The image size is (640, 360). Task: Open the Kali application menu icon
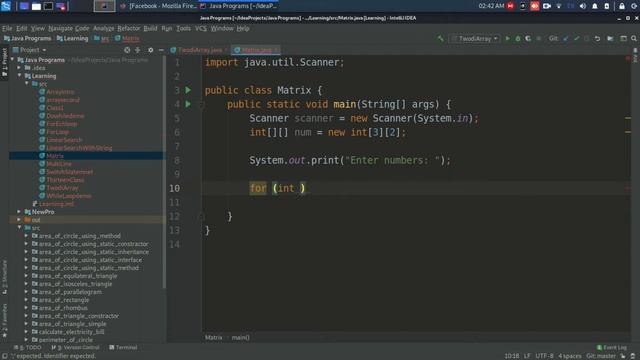pos(6,6)
